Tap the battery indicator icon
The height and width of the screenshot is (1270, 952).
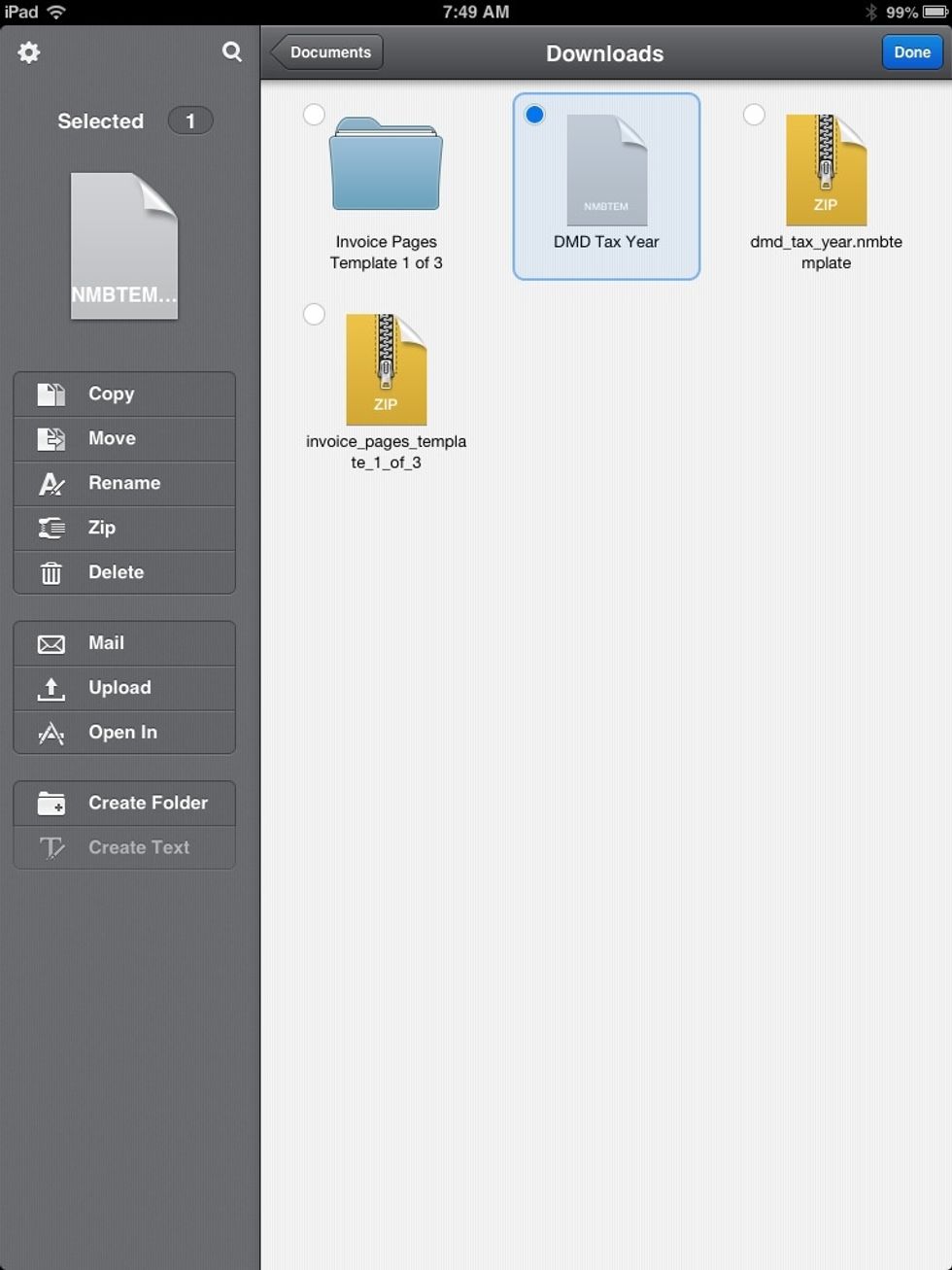[935, 12]
